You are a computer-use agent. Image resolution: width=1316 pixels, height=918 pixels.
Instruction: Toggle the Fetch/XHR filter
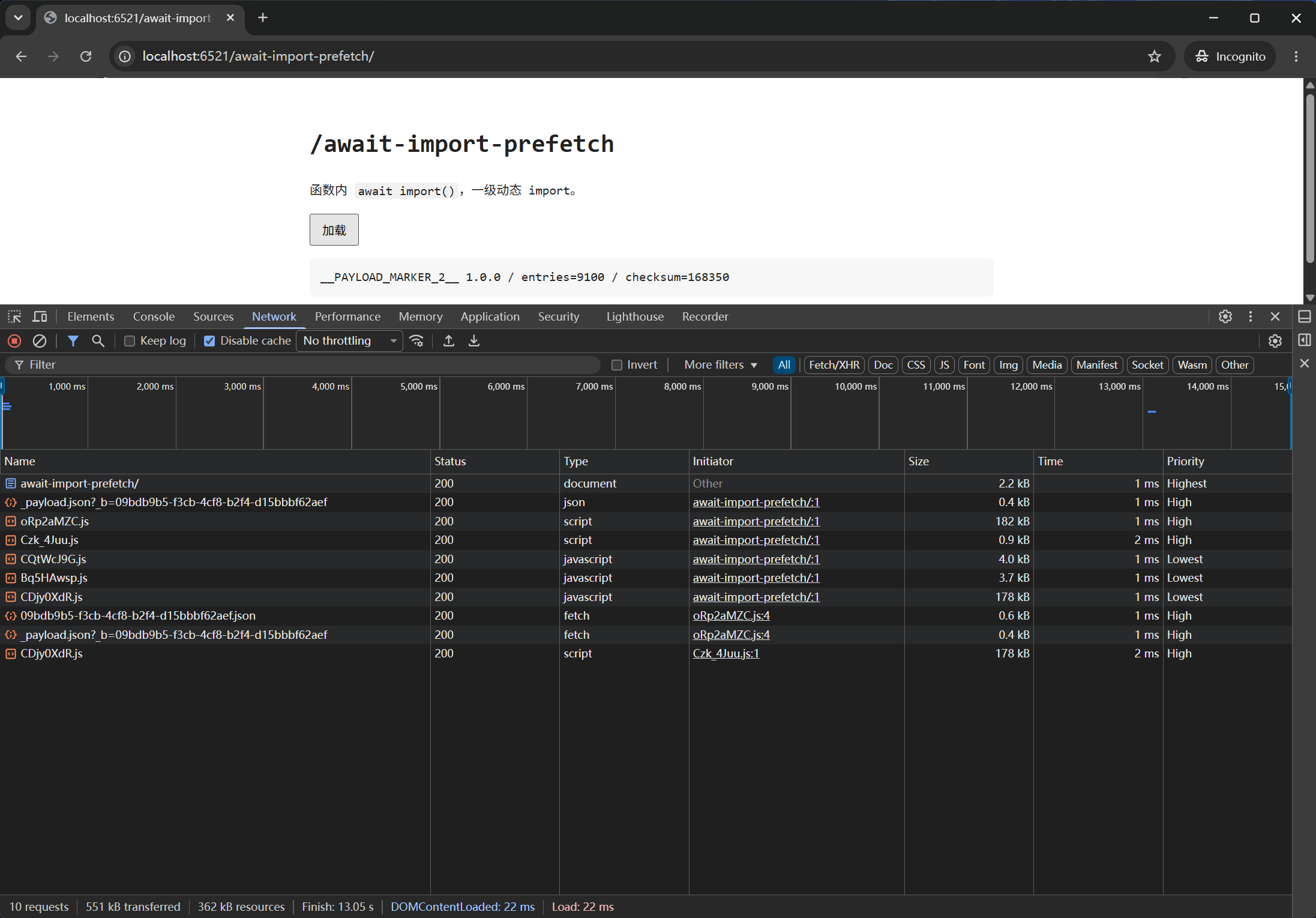tap(834, 365)
